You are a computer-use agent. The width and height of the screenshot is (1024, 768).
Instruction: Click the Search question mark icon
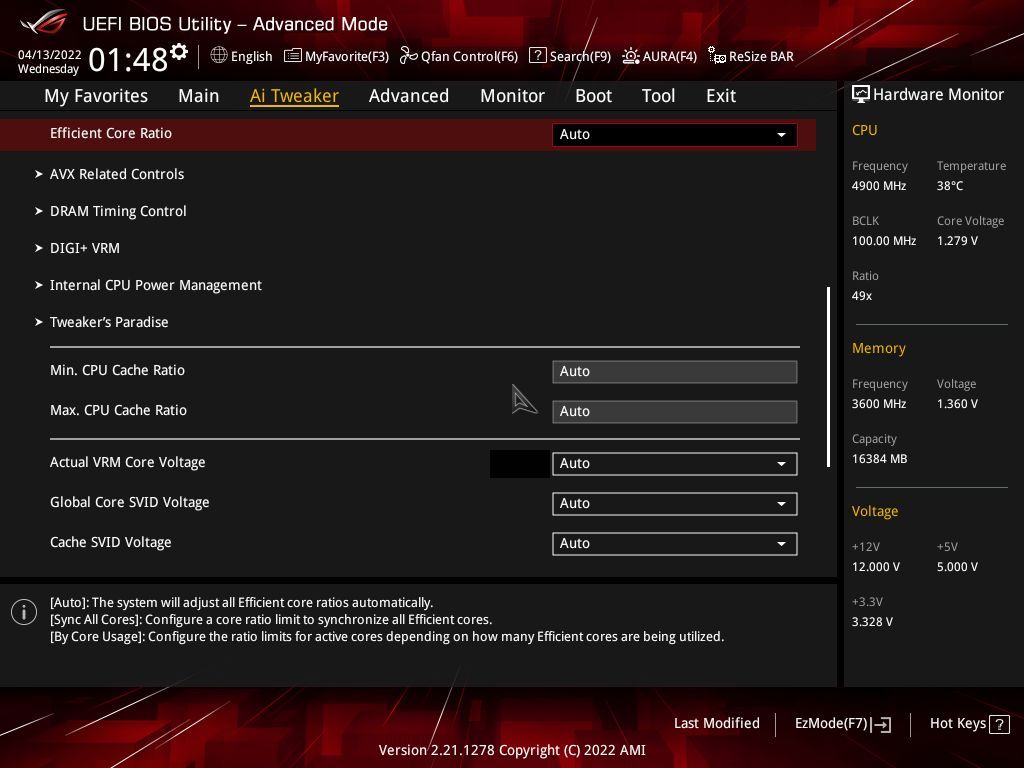click(x=537, y=56)
